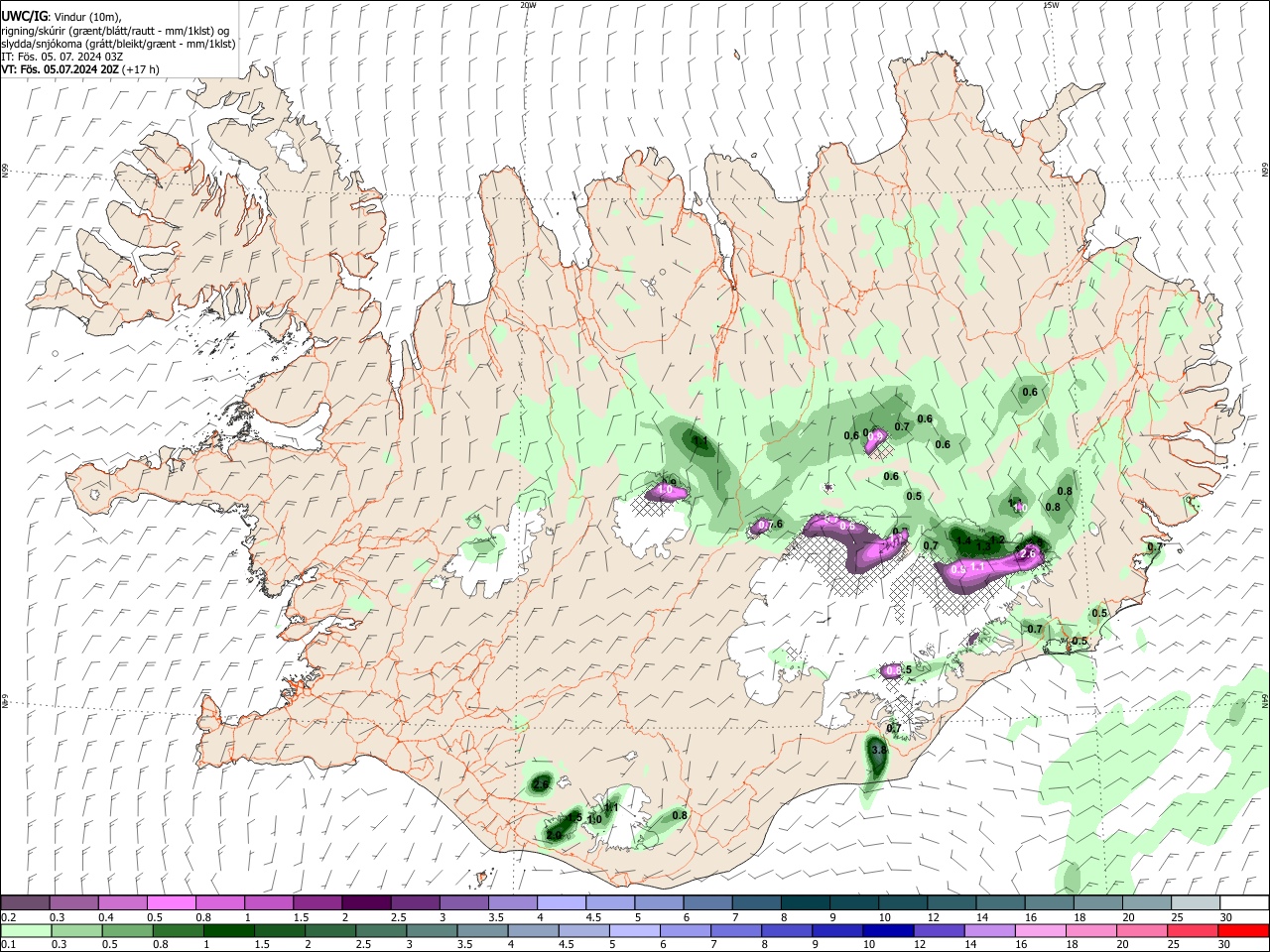Click the 64N latitude label on the right edge
This screenshot has height=952, width=1270.
(x=1265, y=700)
